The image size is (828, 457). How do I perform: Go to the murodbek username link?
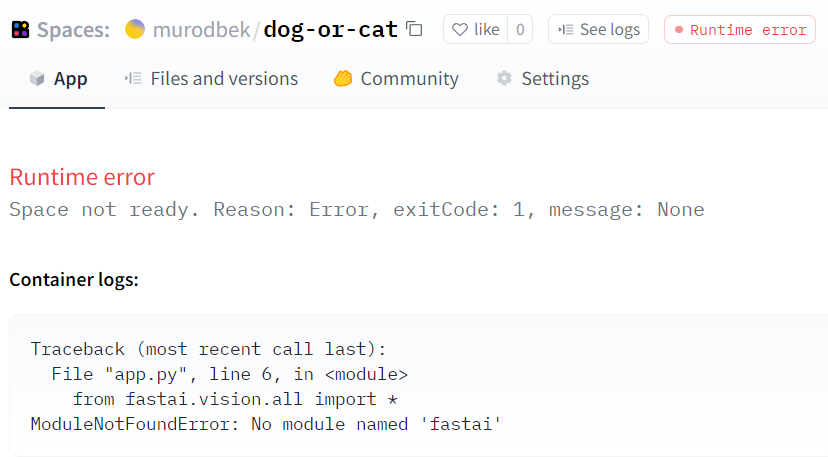point(201,30)
